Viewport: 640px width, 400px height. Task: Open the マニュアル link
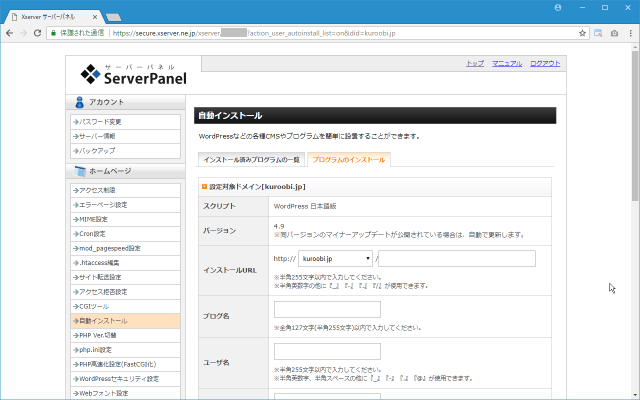(x=507, y=63)
